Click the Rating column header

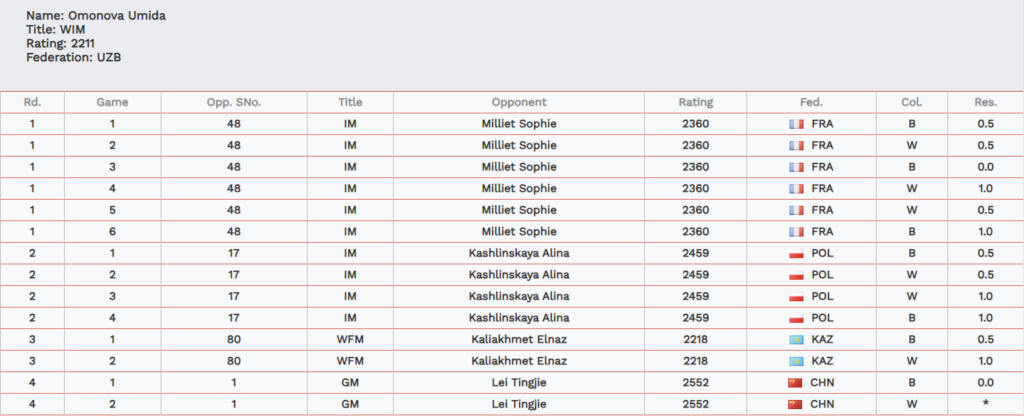click(x=696, y=102)
